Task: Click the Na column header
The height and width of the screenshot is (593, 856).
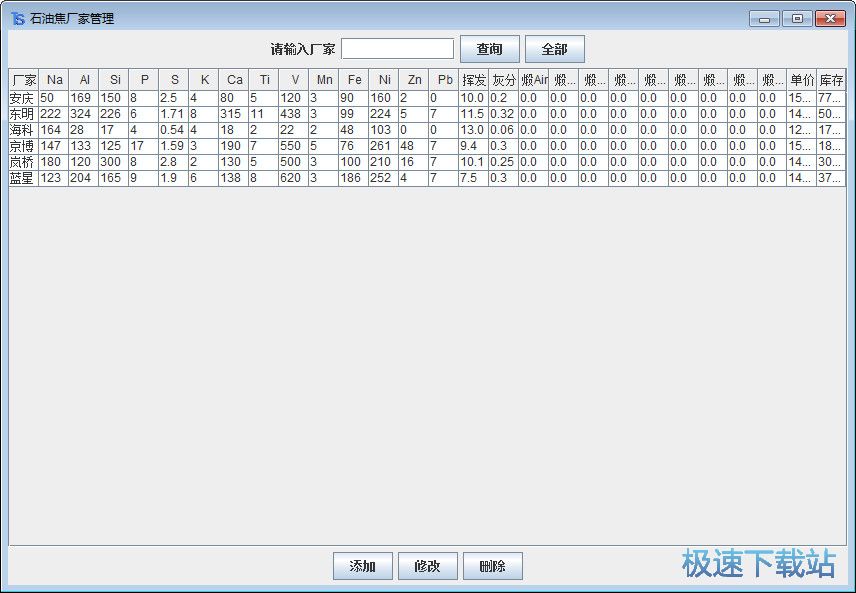Action: (x=54, y=80)
